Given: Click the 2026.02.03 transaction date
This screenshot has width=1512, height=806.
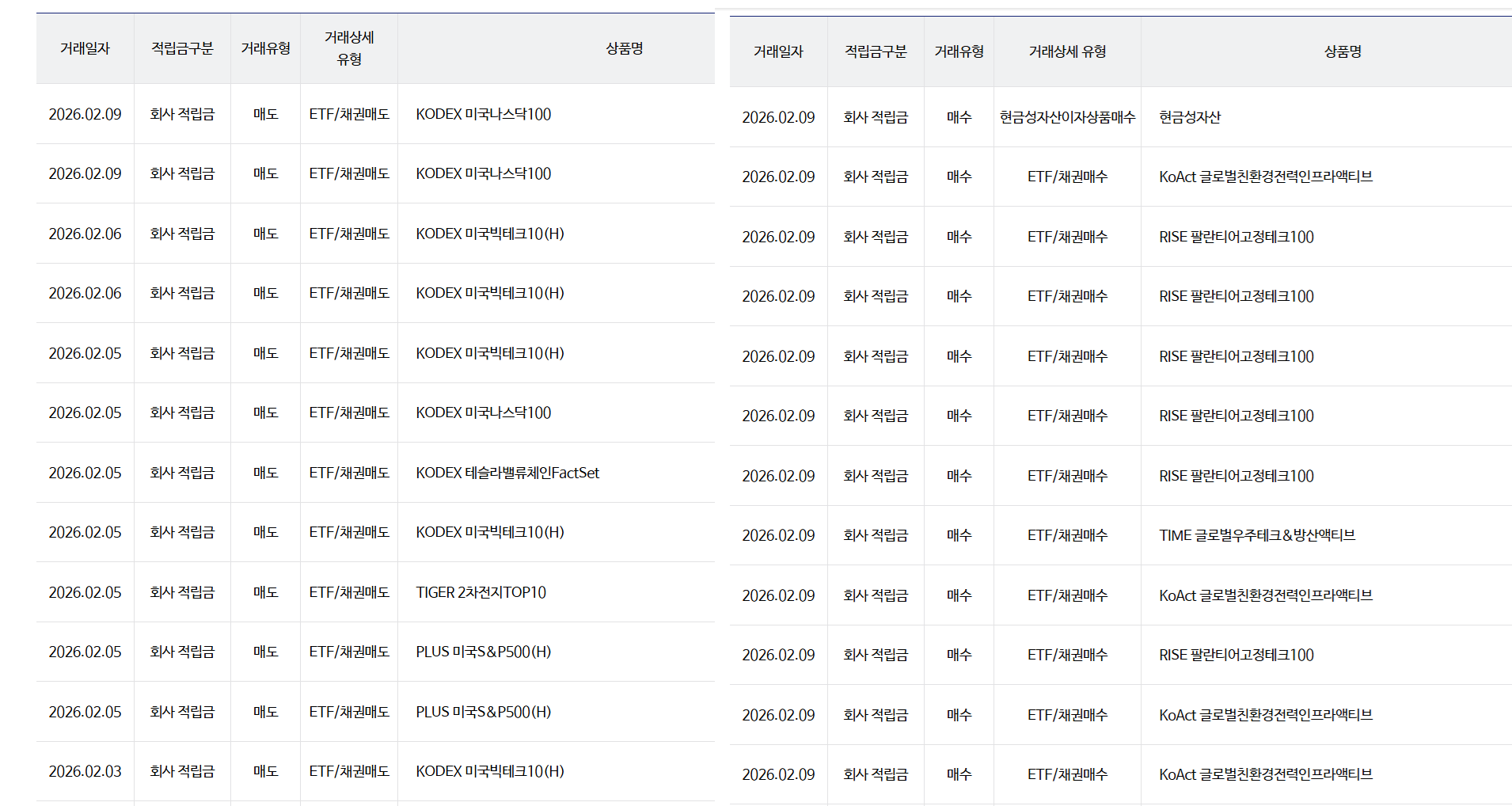Looking at the screenshot, I should pos(85,771).
